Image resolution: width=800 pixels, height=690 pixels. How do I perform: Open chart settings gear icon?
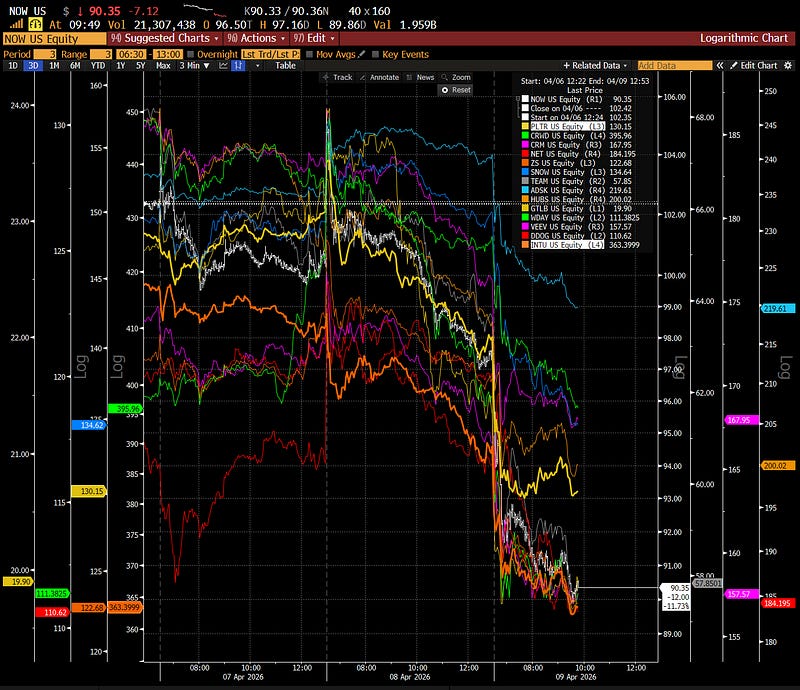pyautogui.click(x=788, y=65)
